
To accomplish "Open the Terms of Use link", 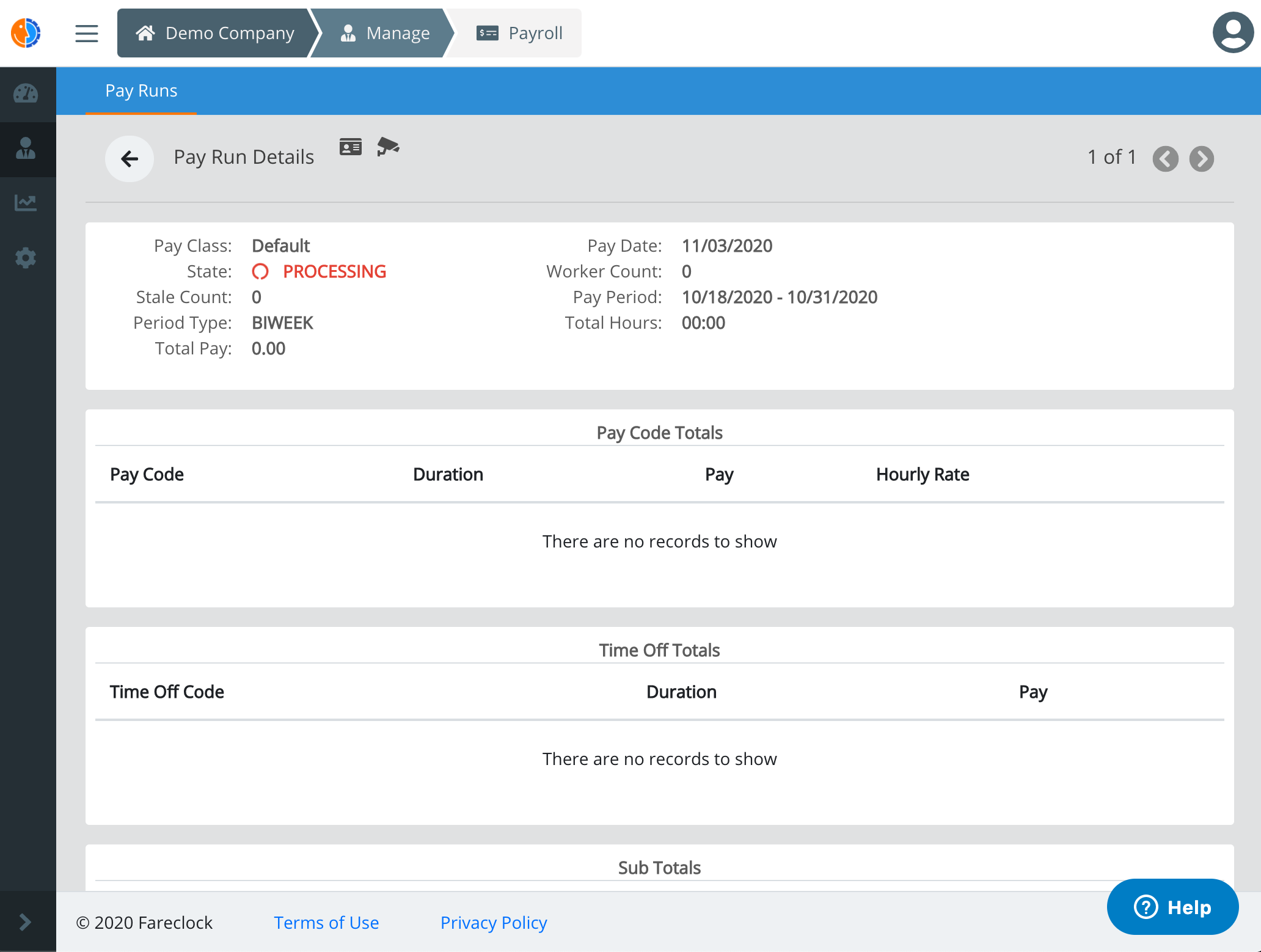I will tap(326, 922).
